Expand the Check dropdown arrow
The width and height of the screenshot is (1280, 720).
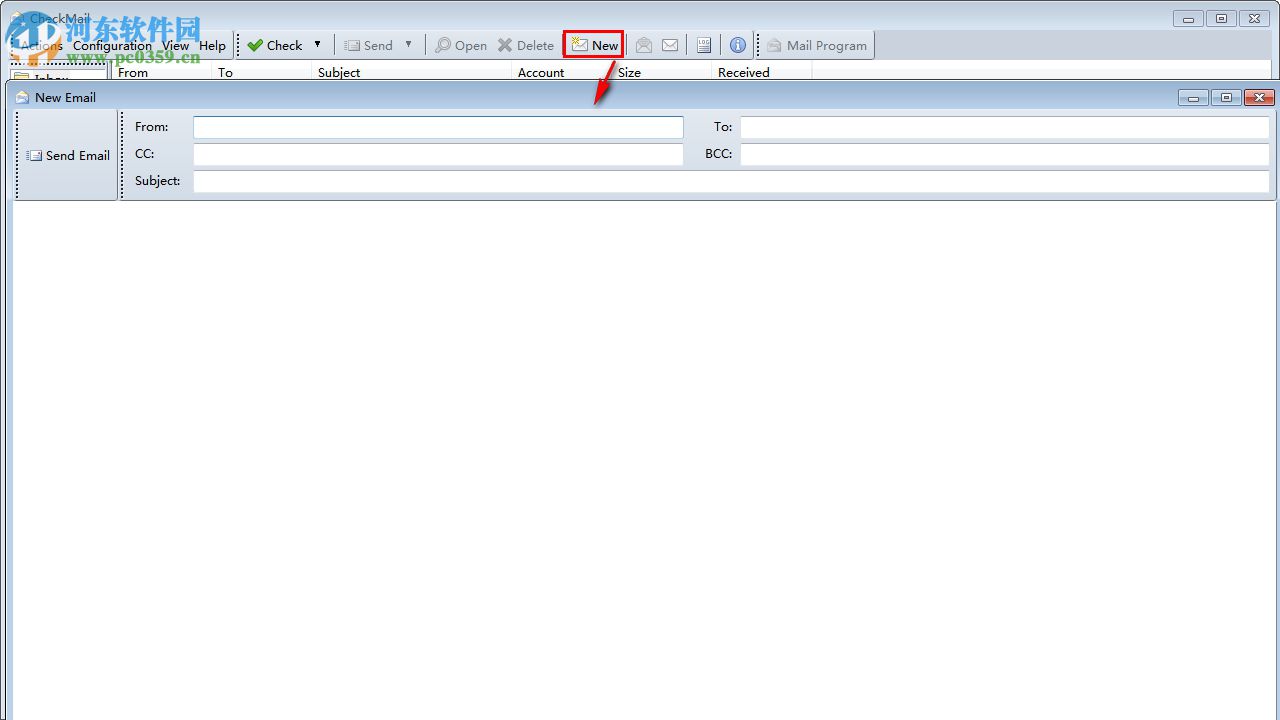[x=318, y=45]
